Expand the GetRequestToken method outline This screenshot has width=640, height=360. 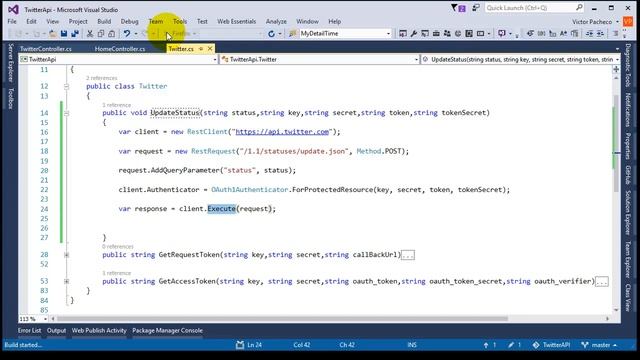click(66, 255)
